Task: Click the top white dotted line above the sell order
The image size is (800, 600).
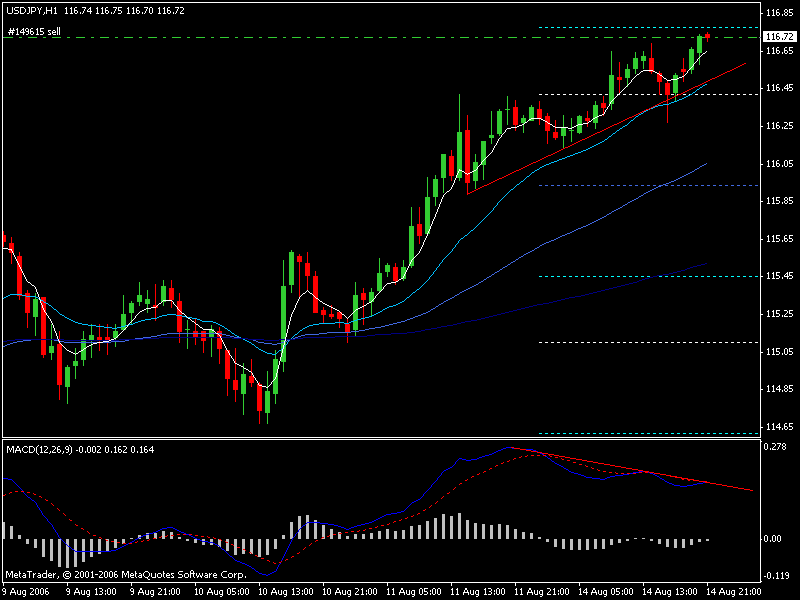Action: [x=640, y=27]
